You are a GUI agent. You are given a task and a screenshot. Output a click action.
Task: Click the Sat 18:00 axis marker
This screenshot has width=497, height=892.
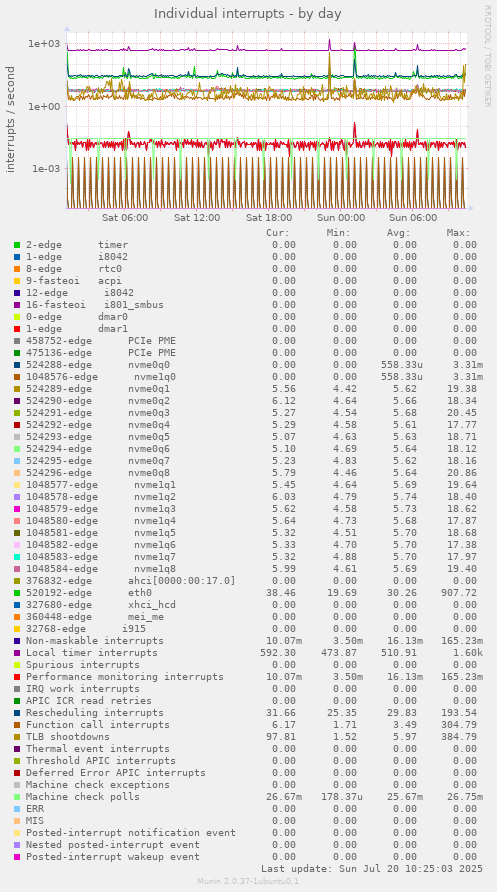269,218
